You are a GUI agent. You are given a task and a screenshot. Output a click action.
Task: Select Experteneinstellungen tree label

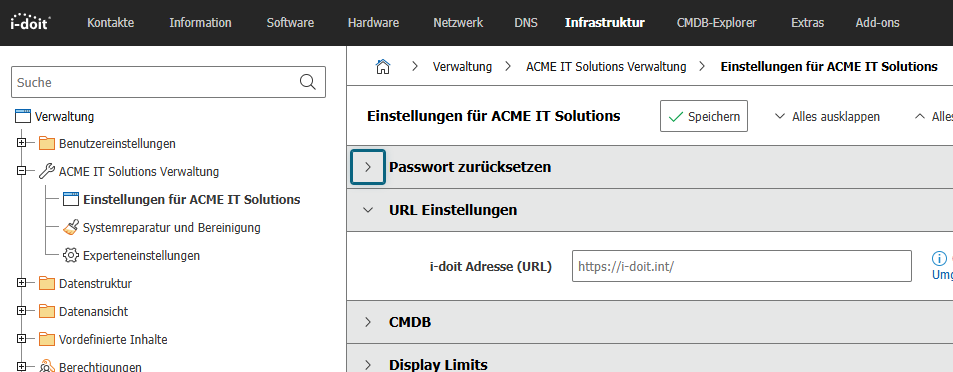point(142,256)
